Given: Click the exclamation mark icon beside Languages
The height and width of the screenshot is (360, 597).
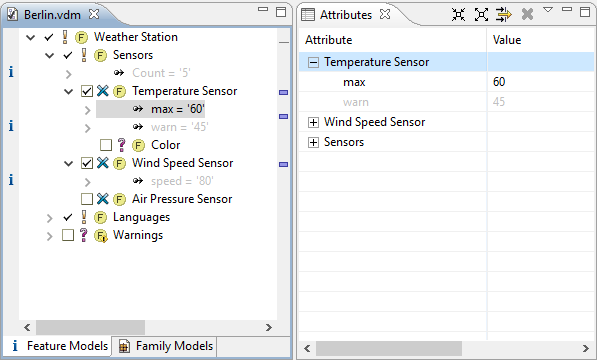Looking at the screenshot, I should coord(84,217).
